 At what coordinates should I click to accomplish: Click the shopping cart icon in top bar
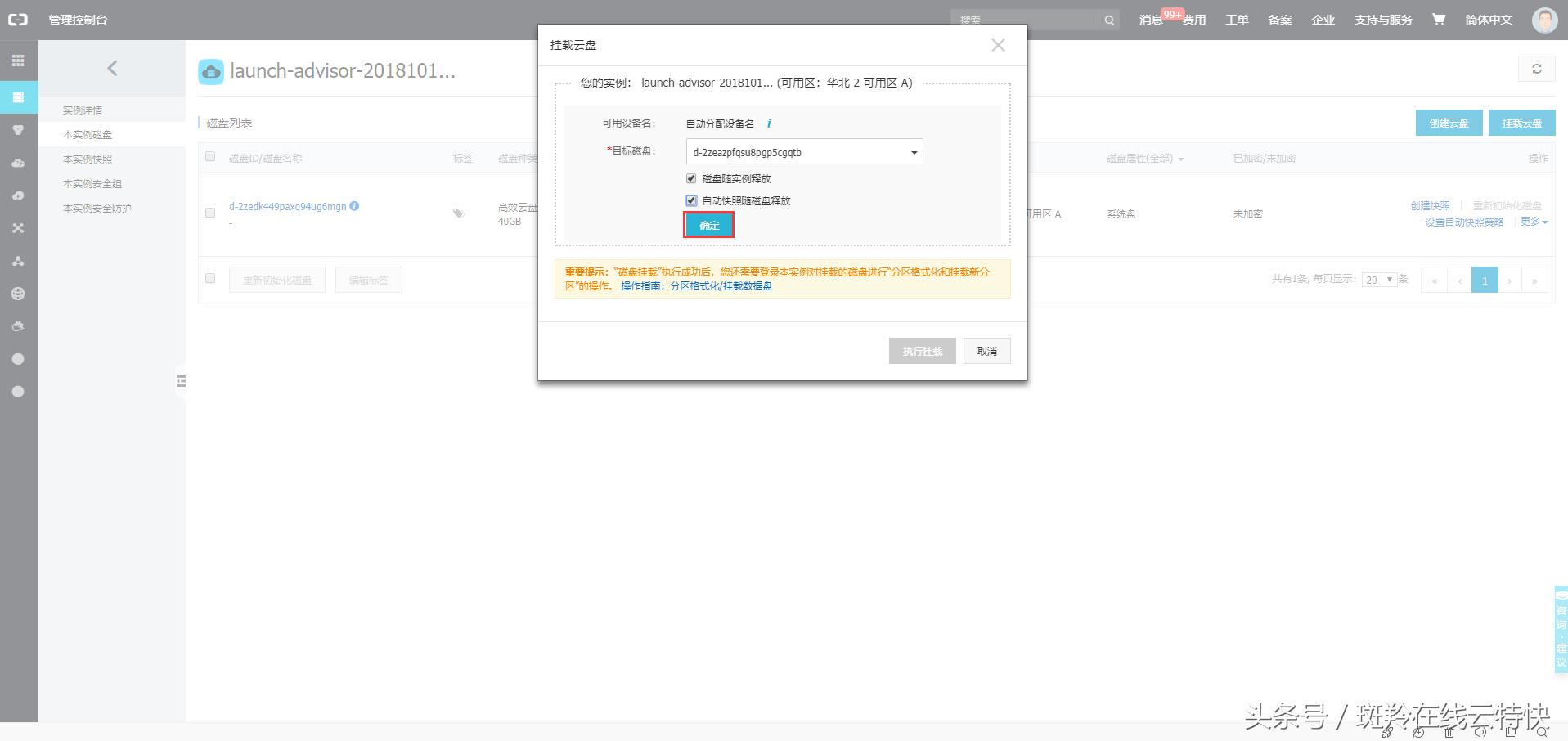pos(1438,19)
